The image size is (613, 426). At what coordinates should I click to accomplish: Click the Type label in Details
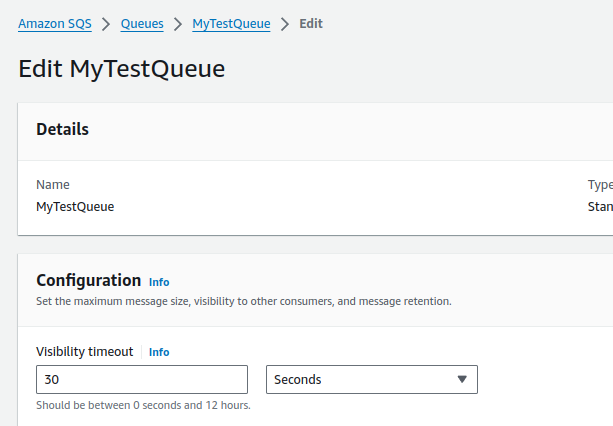pos(599,185)
